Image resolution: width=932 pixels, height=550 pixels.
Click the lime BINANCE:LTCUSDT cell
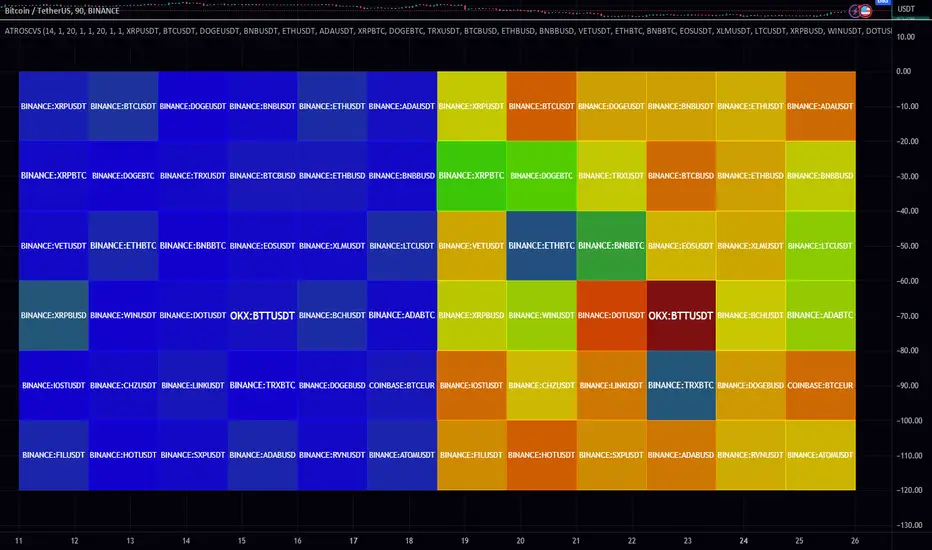[x=820, y=246]
